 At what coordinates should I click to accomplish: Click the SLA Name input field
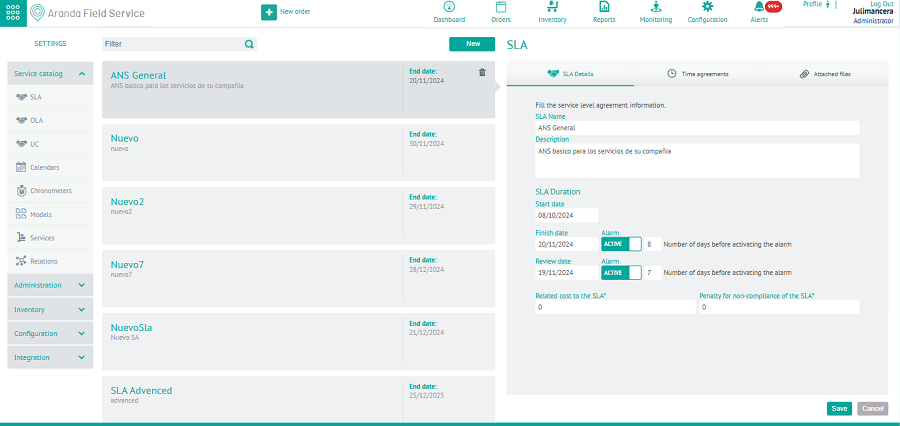tap(697, 128)
